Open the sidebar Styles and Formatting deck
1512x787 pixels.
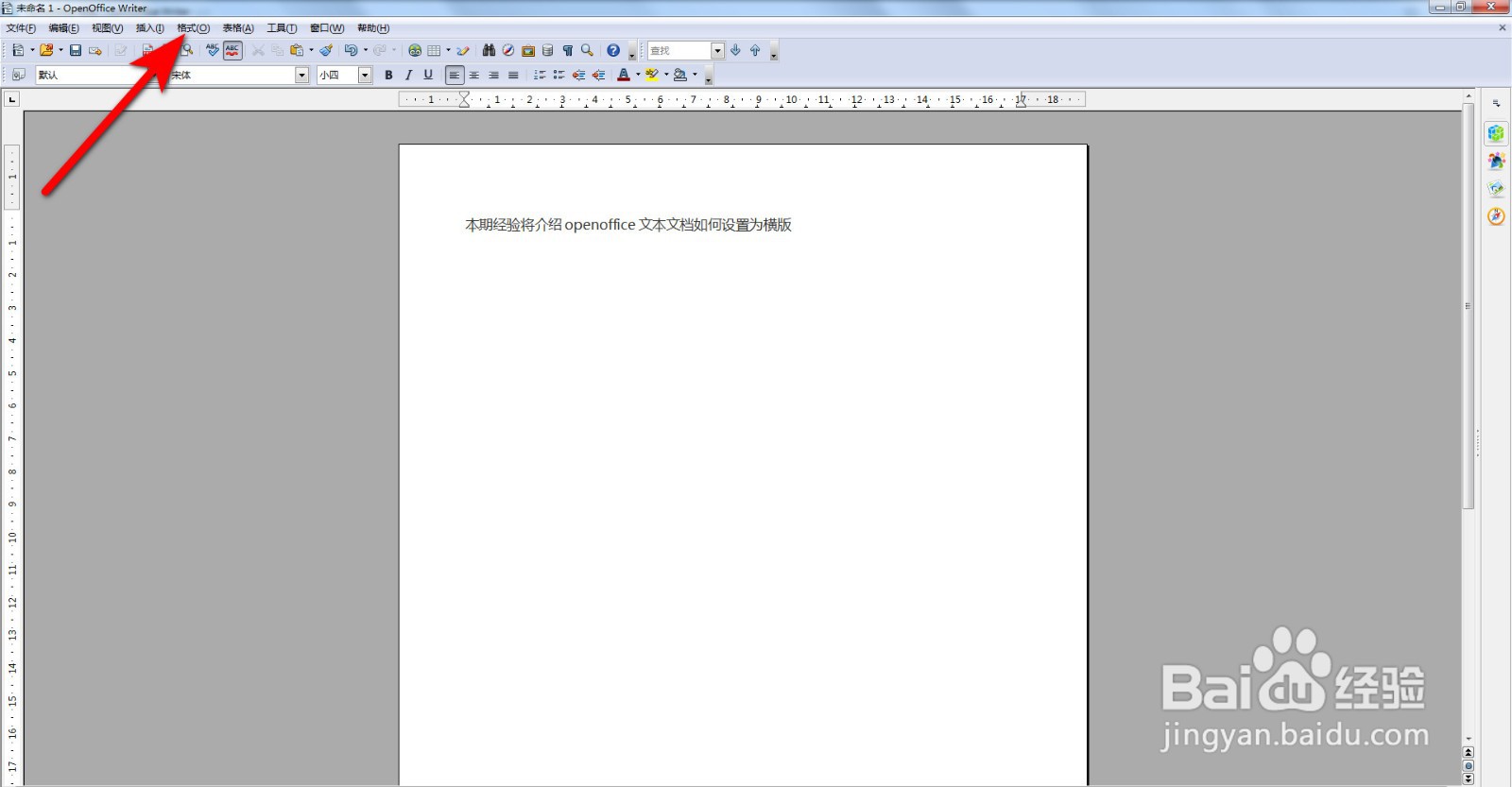tap(1496, 162)
